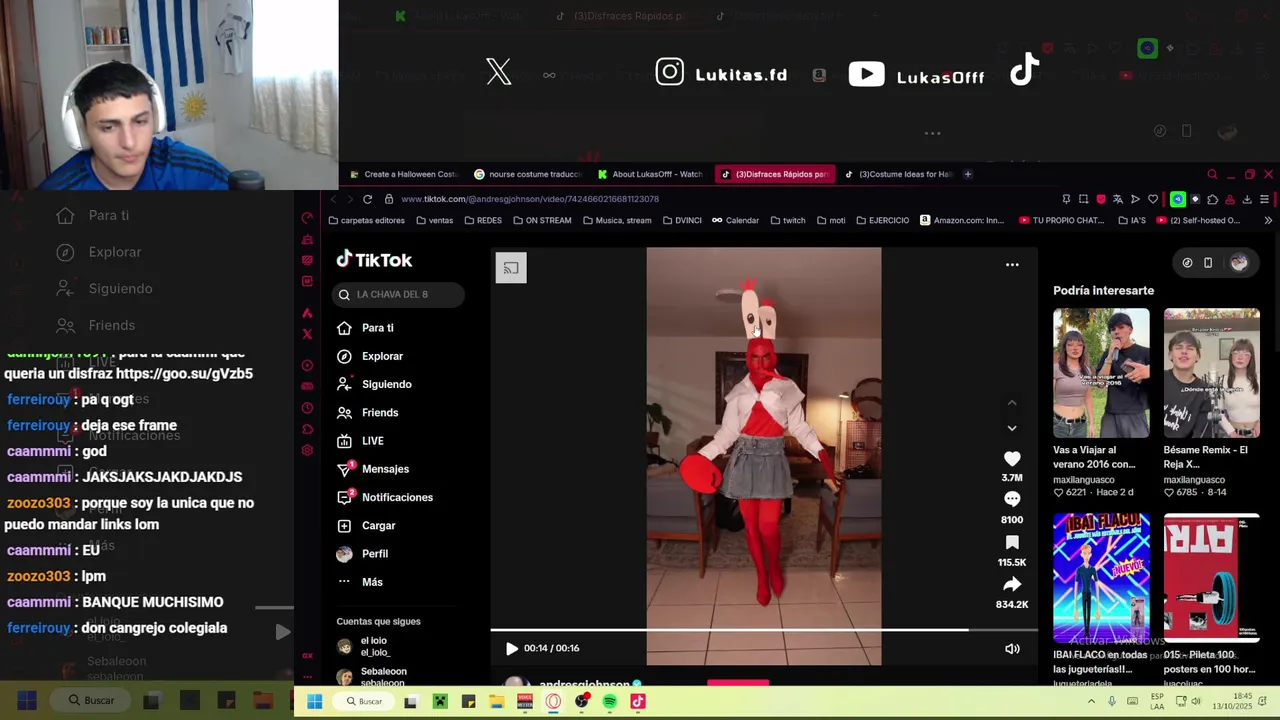
Task: Open browser easy setup menu icon
Action: (1264, 199)
